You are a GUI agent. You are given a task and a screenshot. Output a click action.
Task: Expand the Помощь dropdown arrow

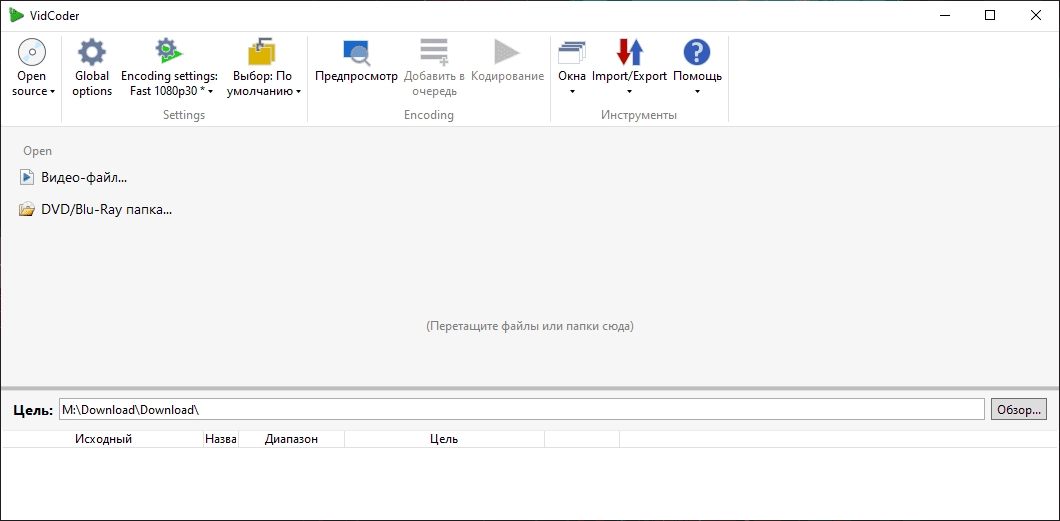pos(697,92)
